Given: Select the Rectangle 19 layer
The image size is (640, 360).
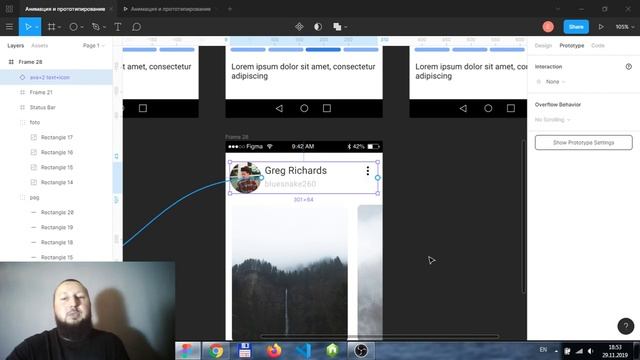Looking at the screenshot, I should (56, 227).
